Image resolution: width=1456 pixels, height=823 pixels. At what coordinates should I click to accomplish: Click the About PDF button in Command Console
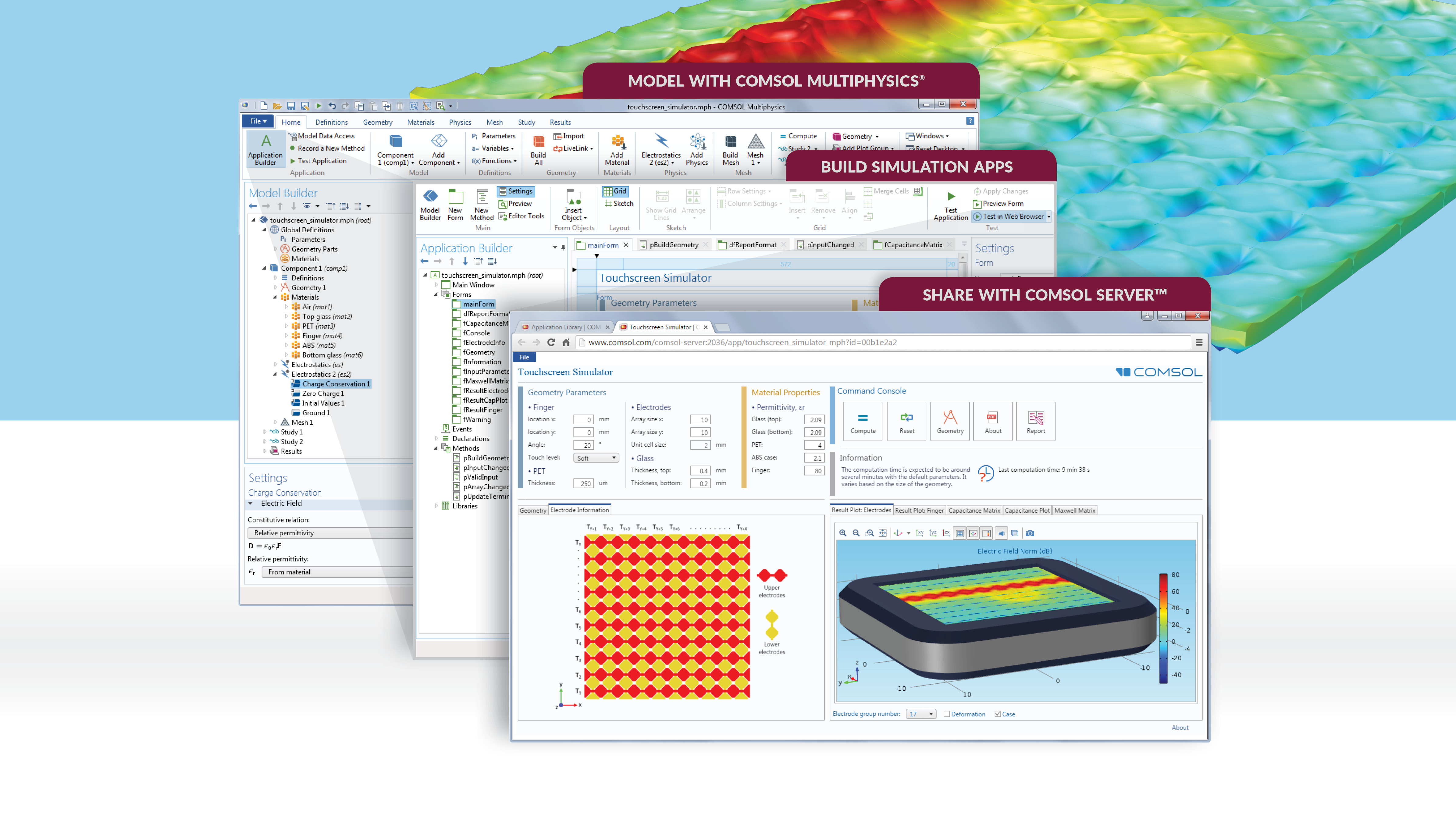[x=993, y=421]
